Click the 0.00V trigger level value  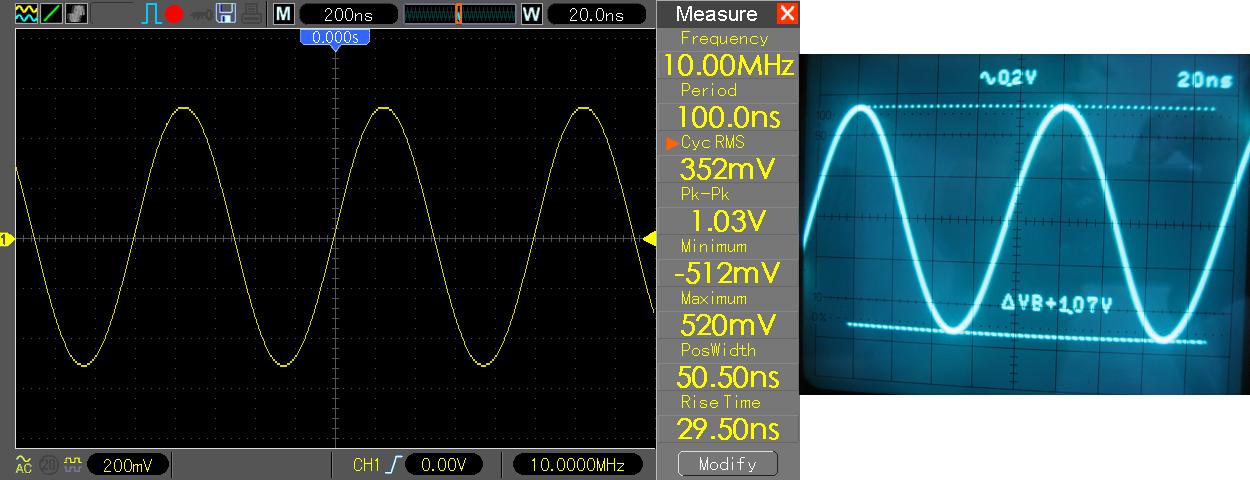tap(444, 465)
